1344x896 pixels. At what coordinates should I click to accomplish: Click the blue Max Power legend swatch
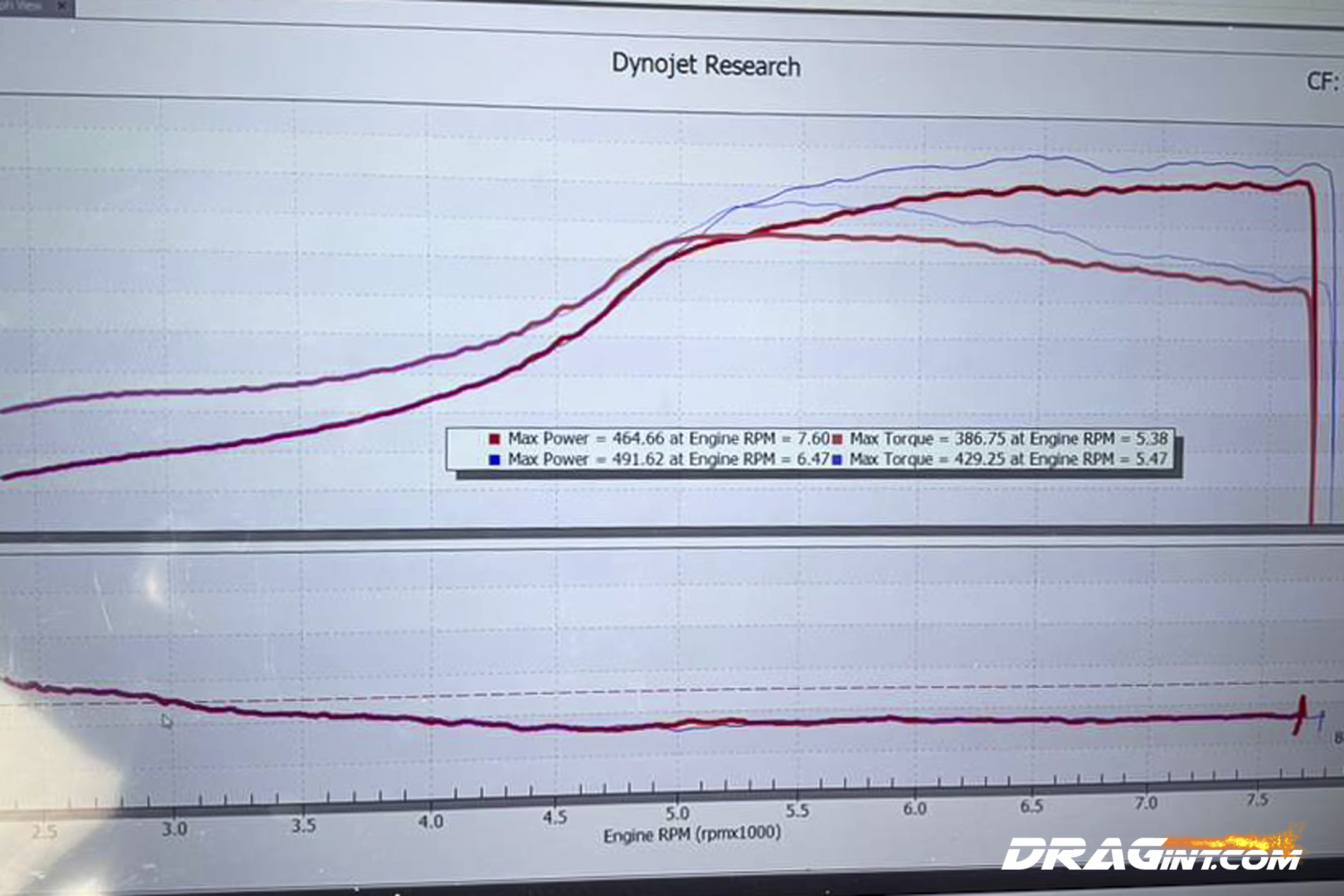(494, 460)
